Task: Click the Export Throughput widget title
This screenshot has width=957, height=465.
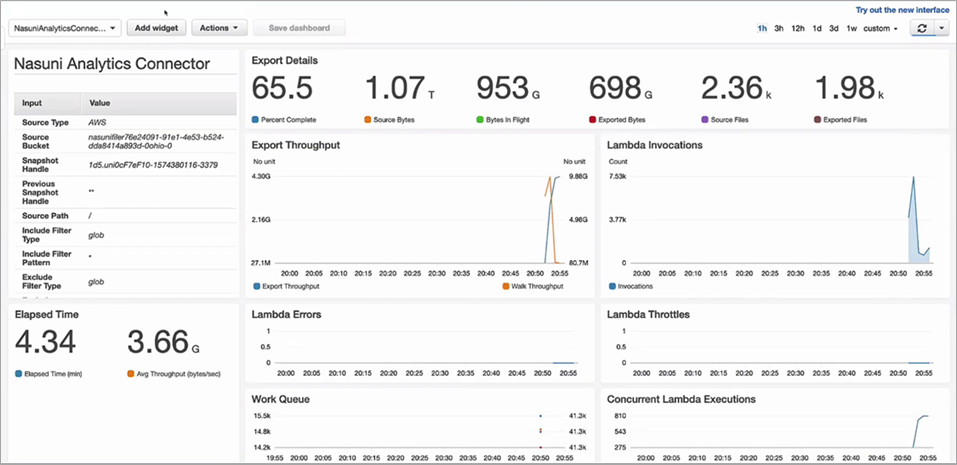Action: click(x=296, y=145)
